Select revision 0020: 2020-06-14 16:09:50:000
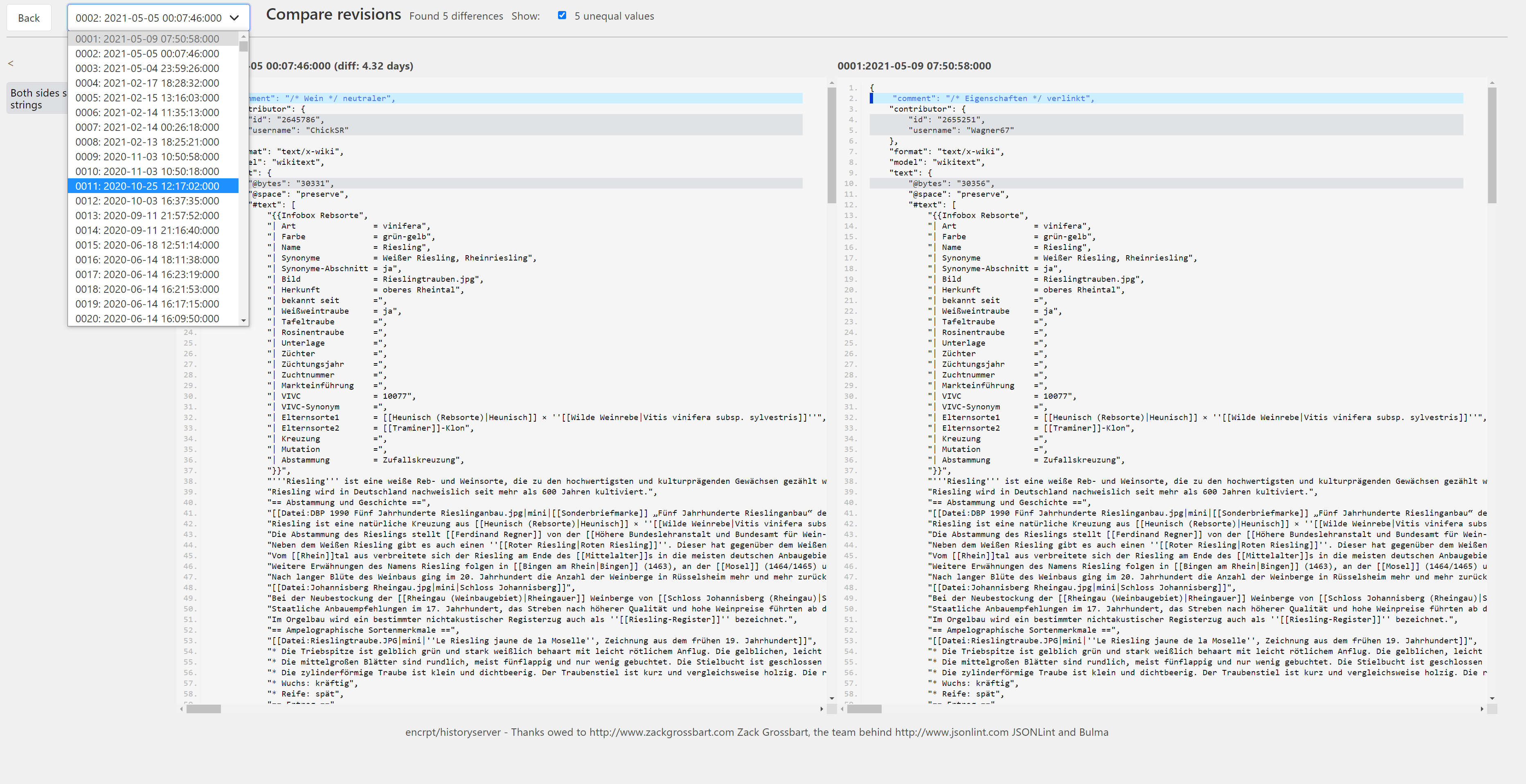 [153, 319]
